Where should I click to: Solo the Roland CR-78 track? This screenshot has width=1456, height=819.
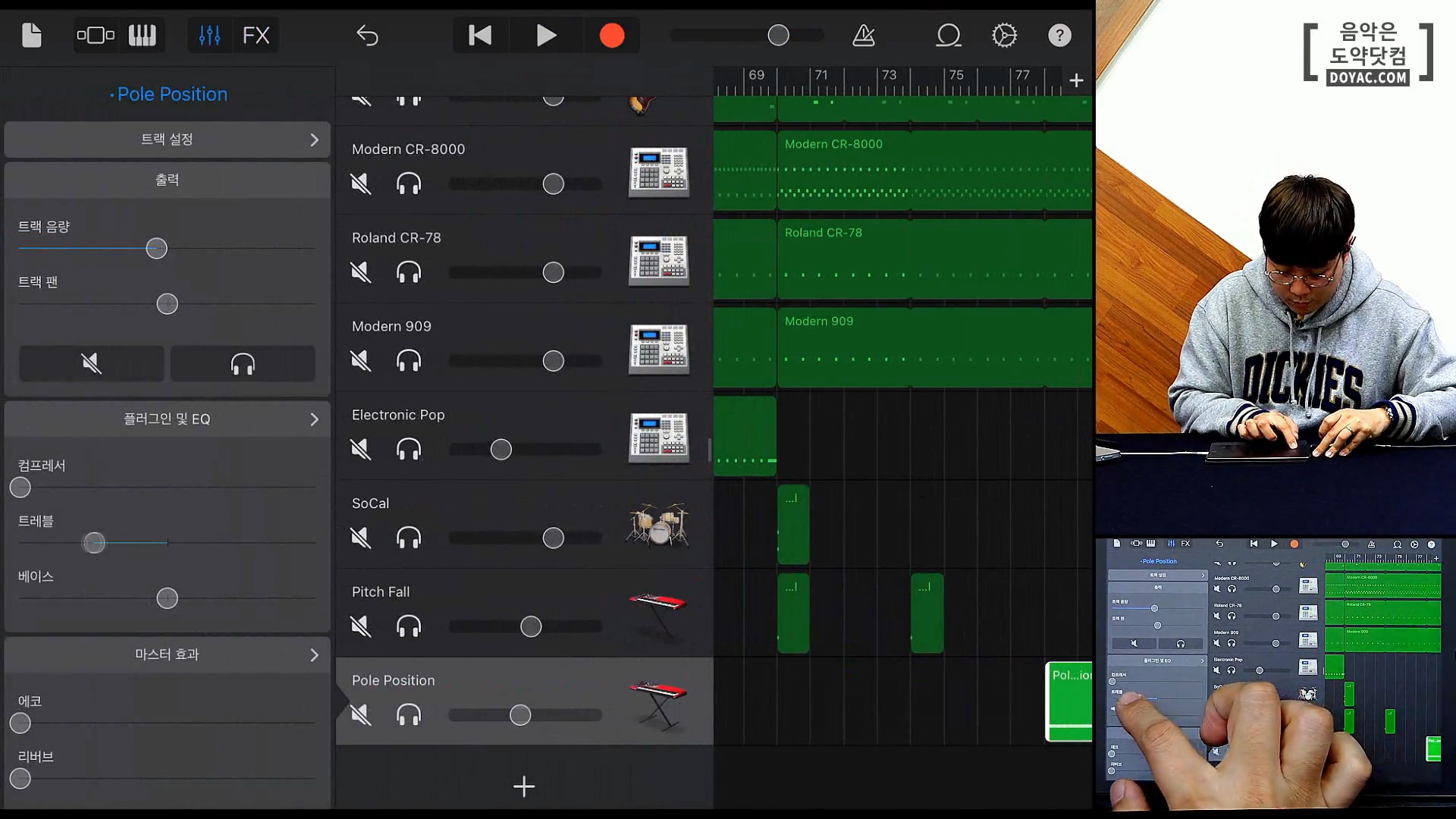click(x=409, y=272)
